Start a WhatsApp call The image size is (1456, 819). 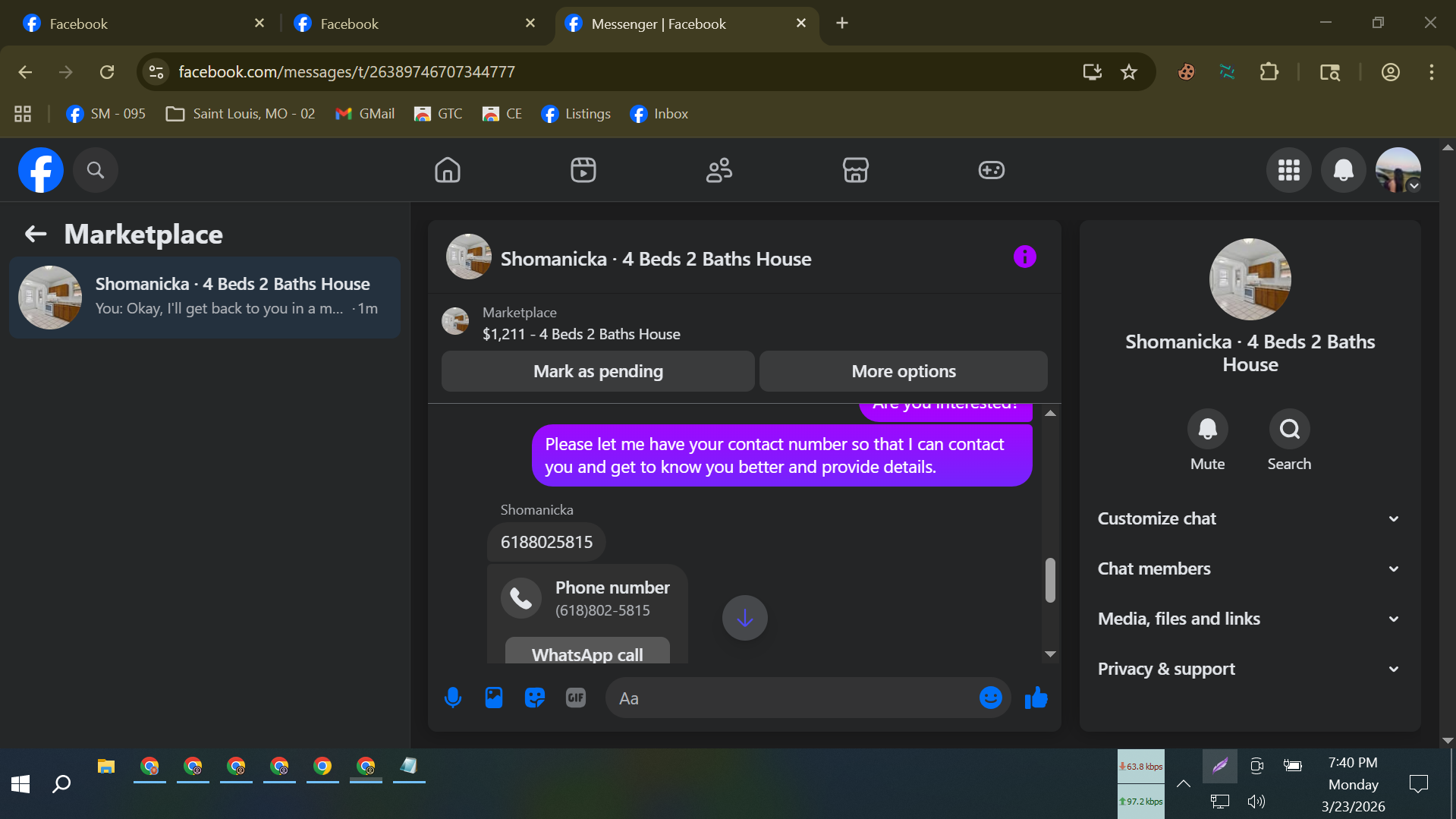click(x=587, y=652)
